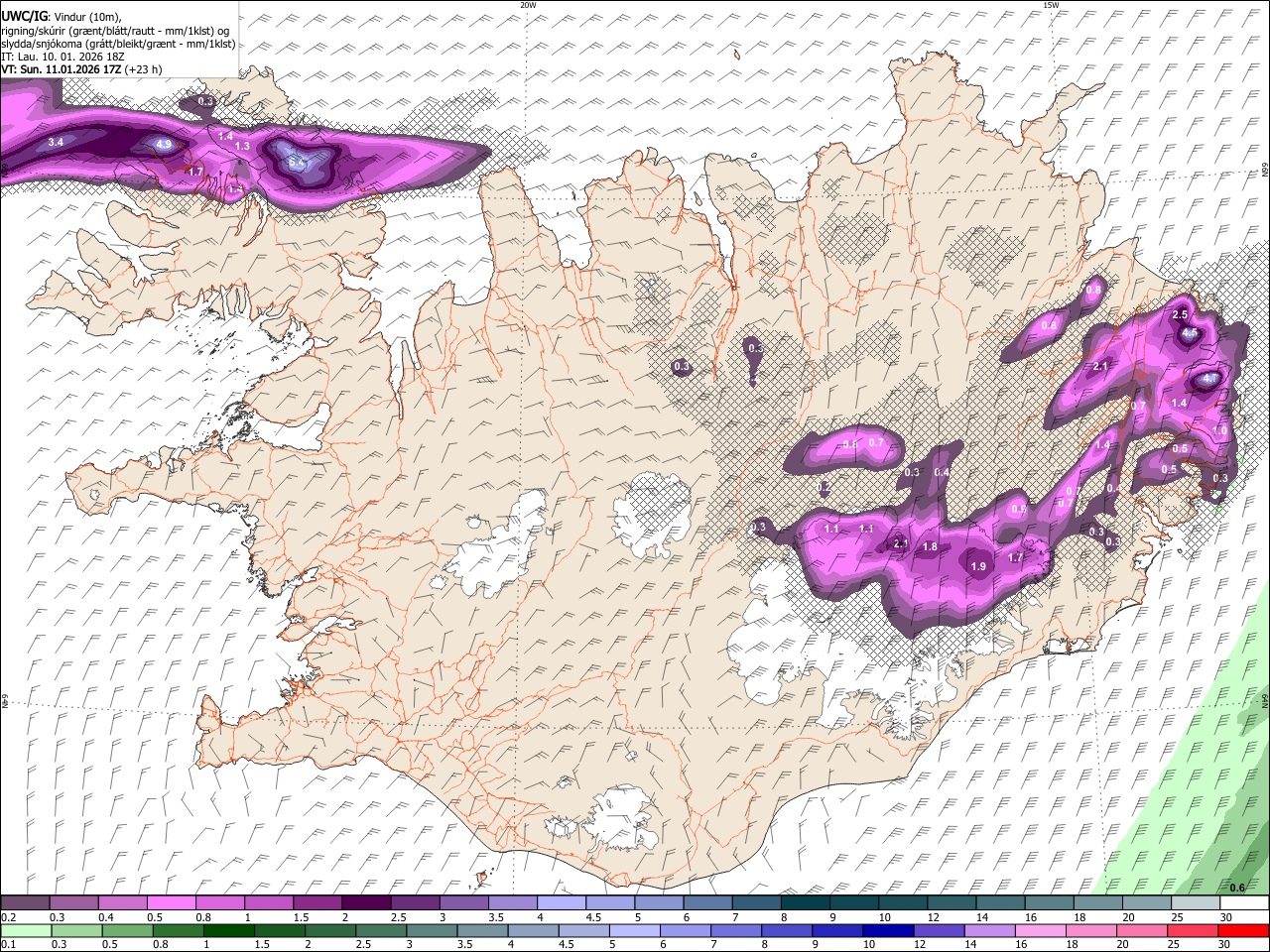Click the upper legend swatch starting at 25
The image size is (1270, 952).
[x=1197, y=903]
